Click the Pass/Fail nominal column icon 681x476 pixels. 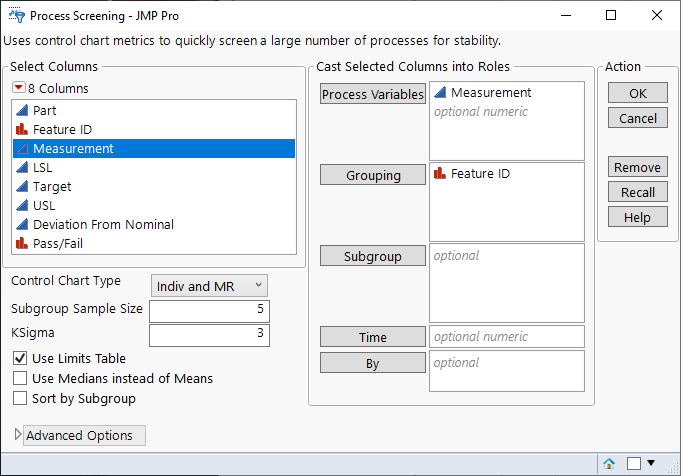(x=22, y=243)
